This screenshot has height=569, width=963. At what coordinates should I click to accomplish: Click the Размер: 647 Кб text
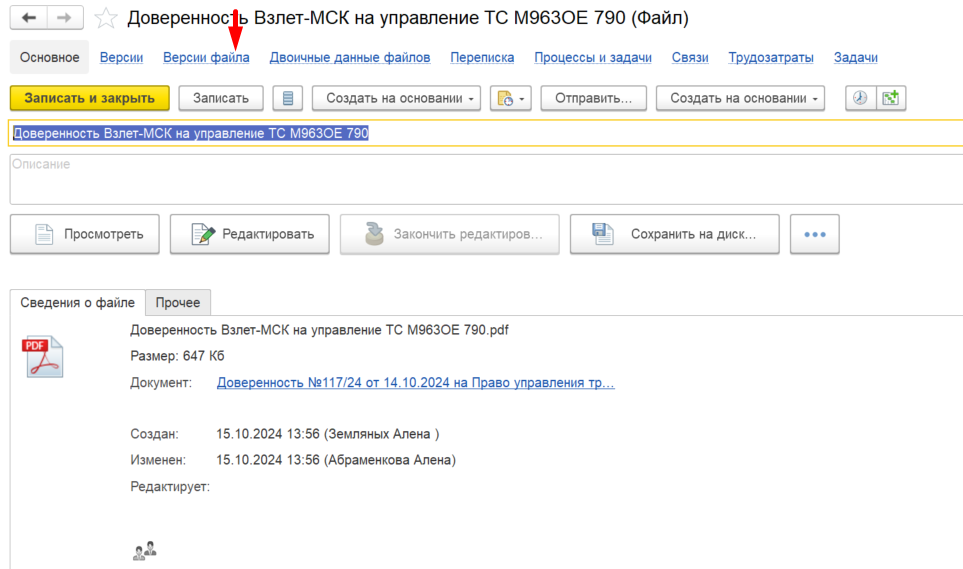[x=177, y=356]
